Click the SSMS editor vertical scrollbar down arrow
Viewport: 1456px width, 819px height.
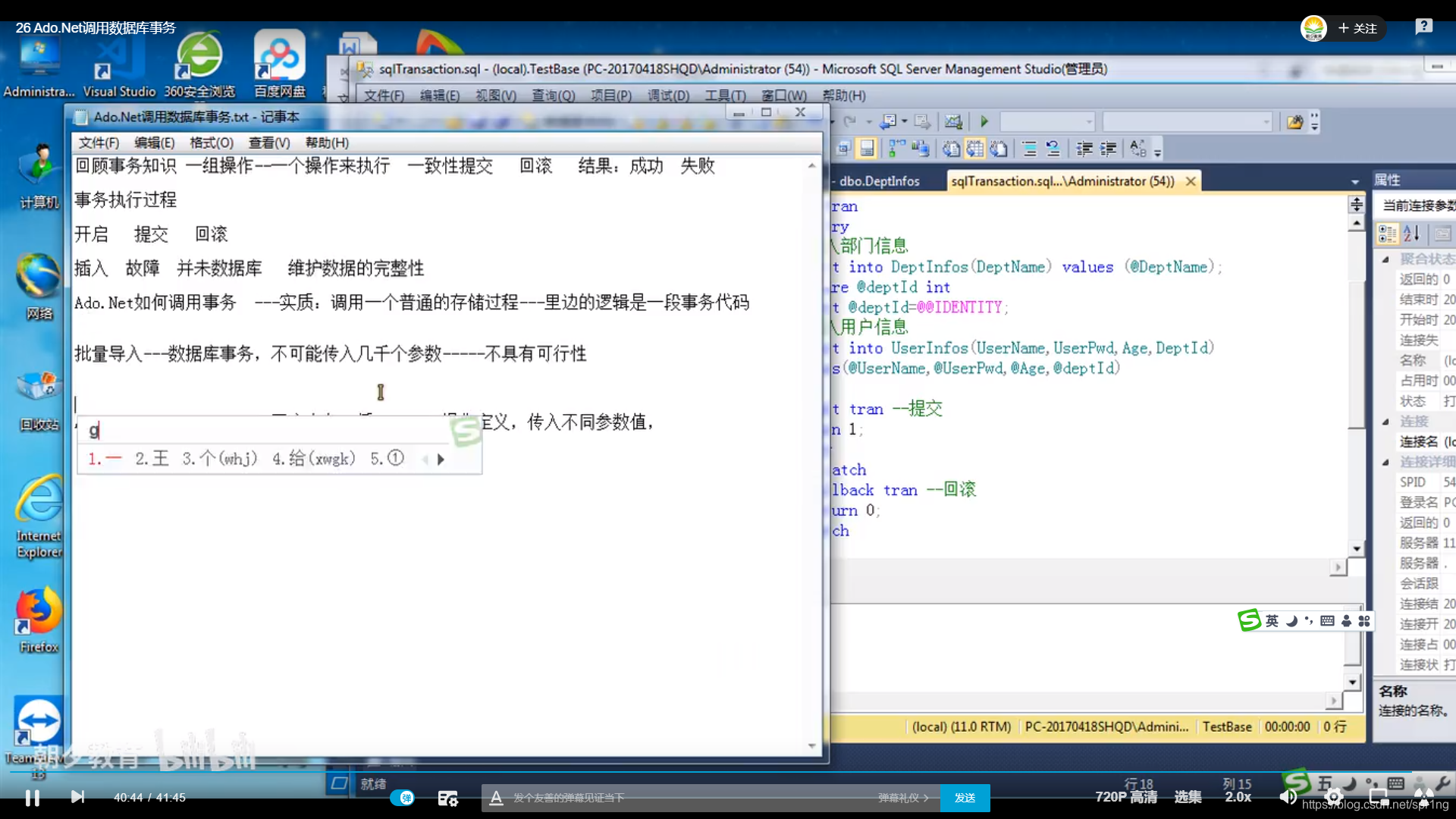pos(1356,548)
